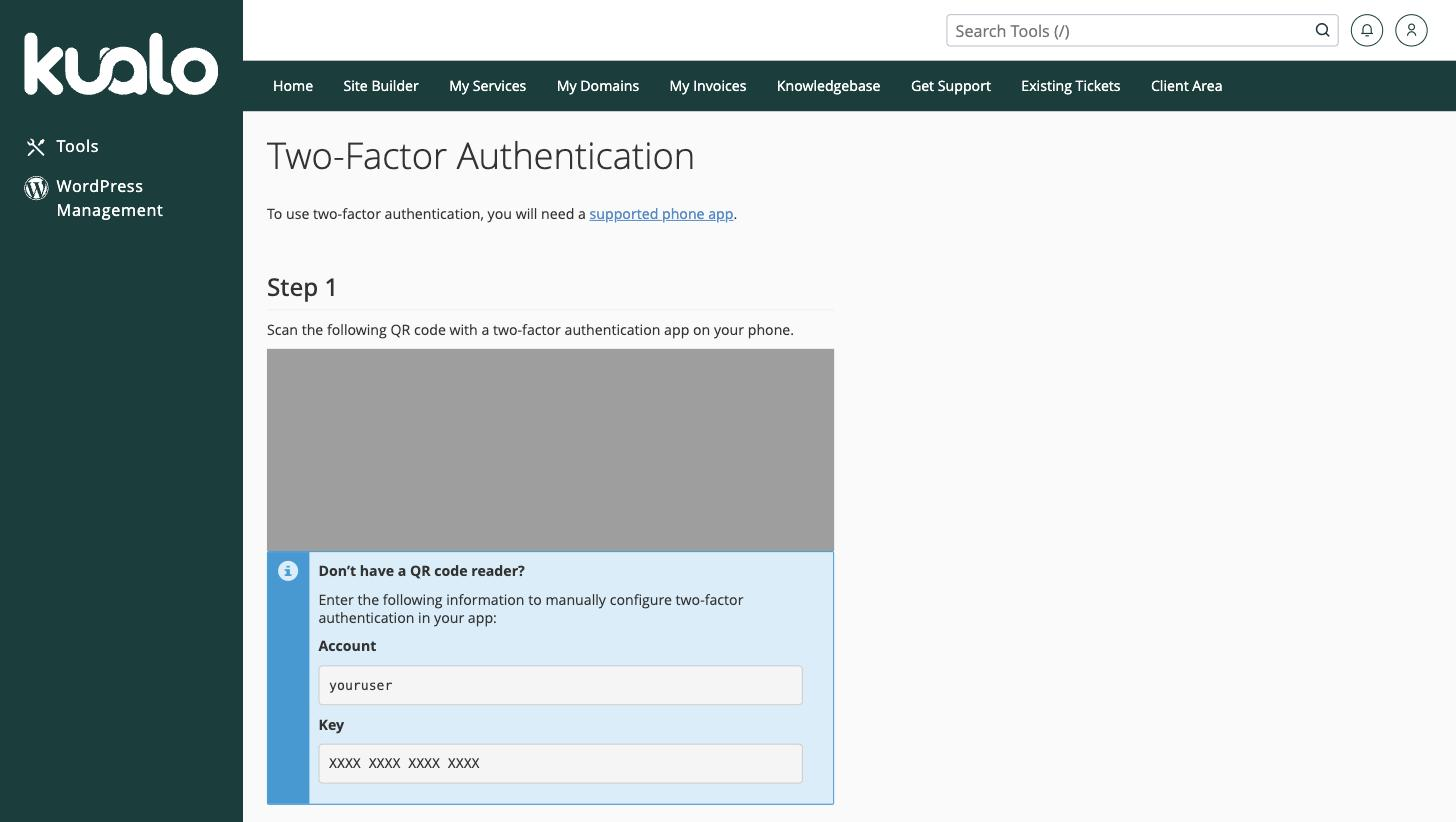This screenshot has height=822, width=1456.
Task: Click the Key field with XXXX code
Action: coord(560,763)
